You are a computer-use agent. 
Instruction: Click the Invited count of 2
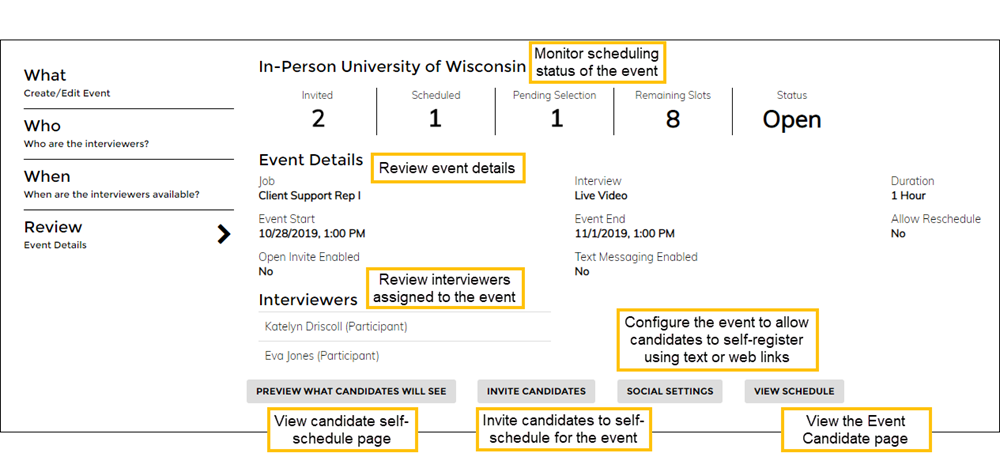318,119
